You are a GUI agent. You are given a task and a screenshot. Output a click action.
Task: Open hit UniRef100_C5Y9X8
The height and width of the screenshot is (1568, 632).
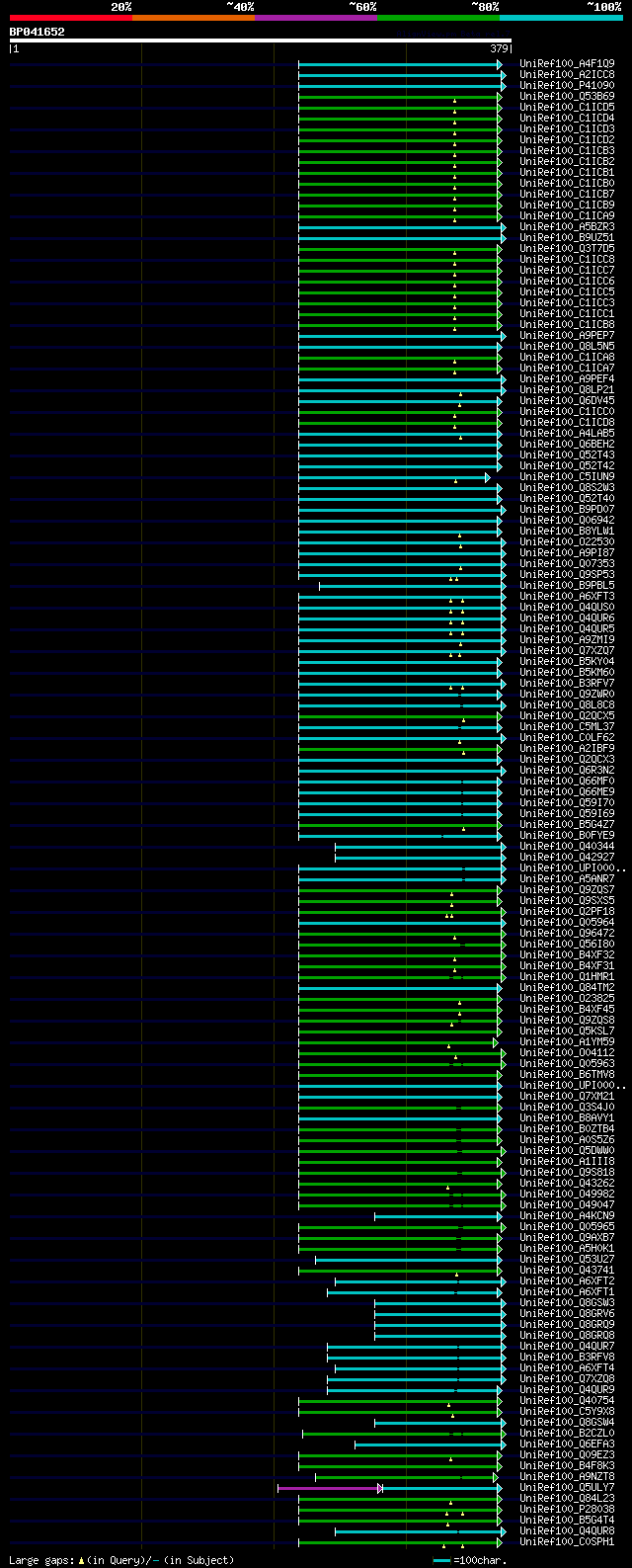[x=567, y=1411]
